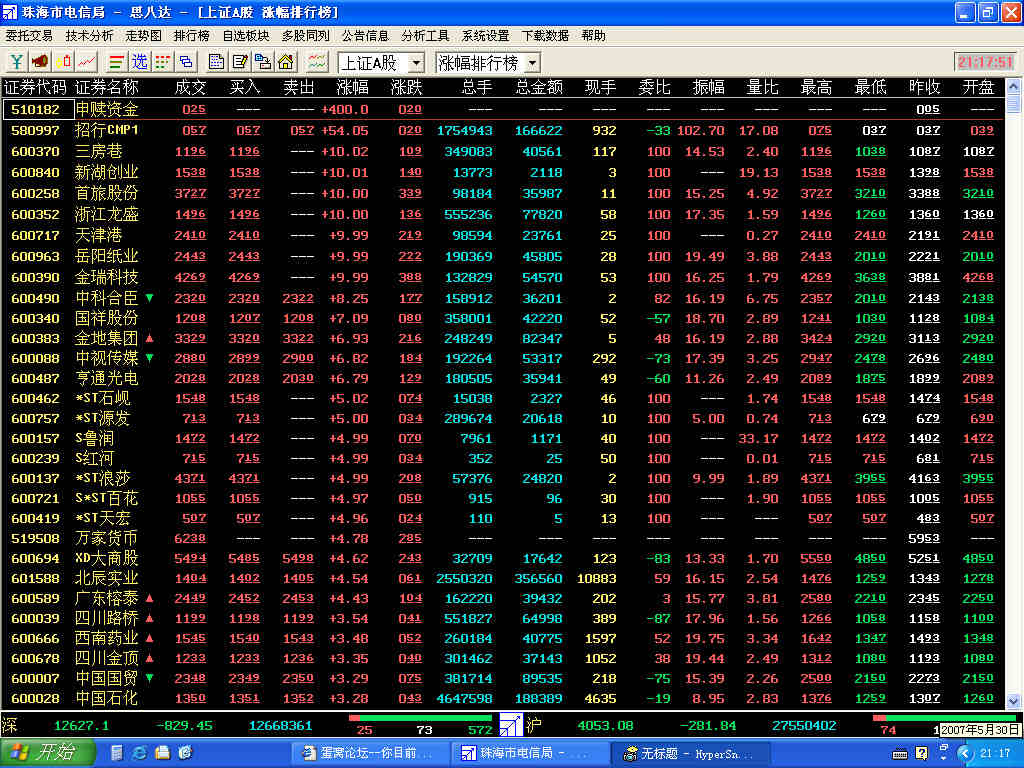Open the 排行榜 menu
Screen dimensions: 1024x768
(x=192, y=35)
